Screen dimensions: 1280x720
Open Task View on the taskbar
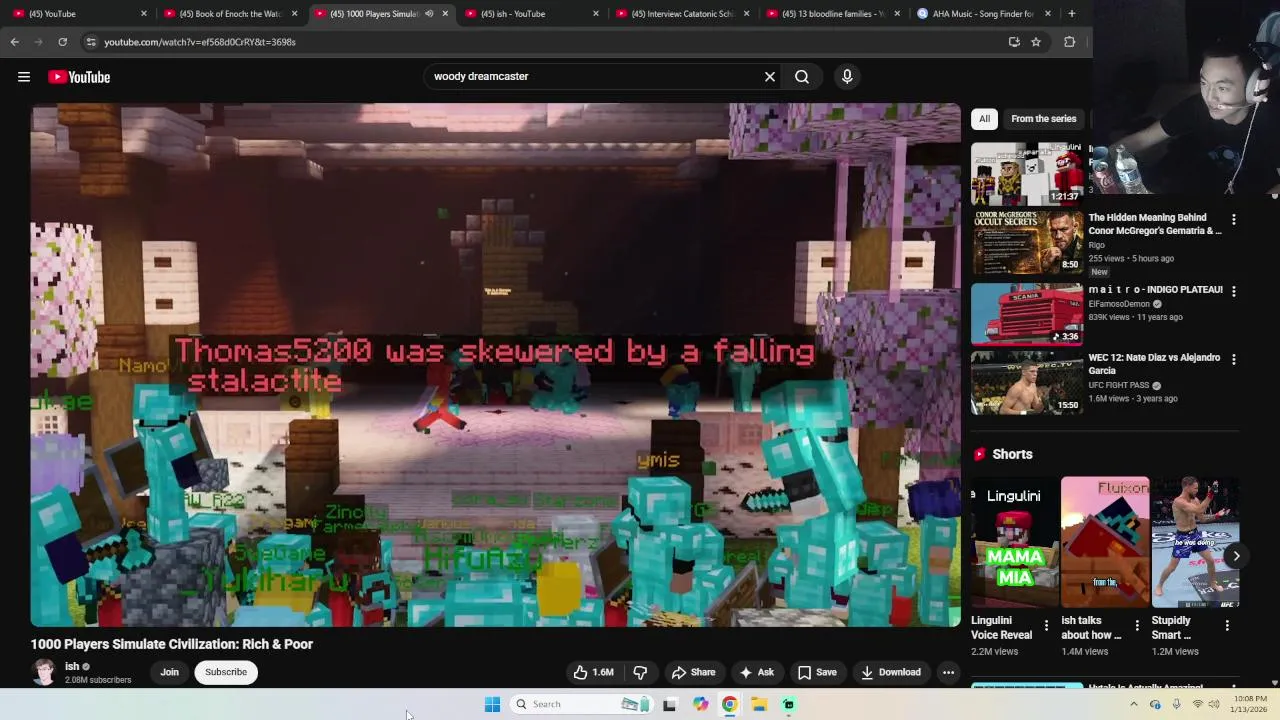coord(669,704)
